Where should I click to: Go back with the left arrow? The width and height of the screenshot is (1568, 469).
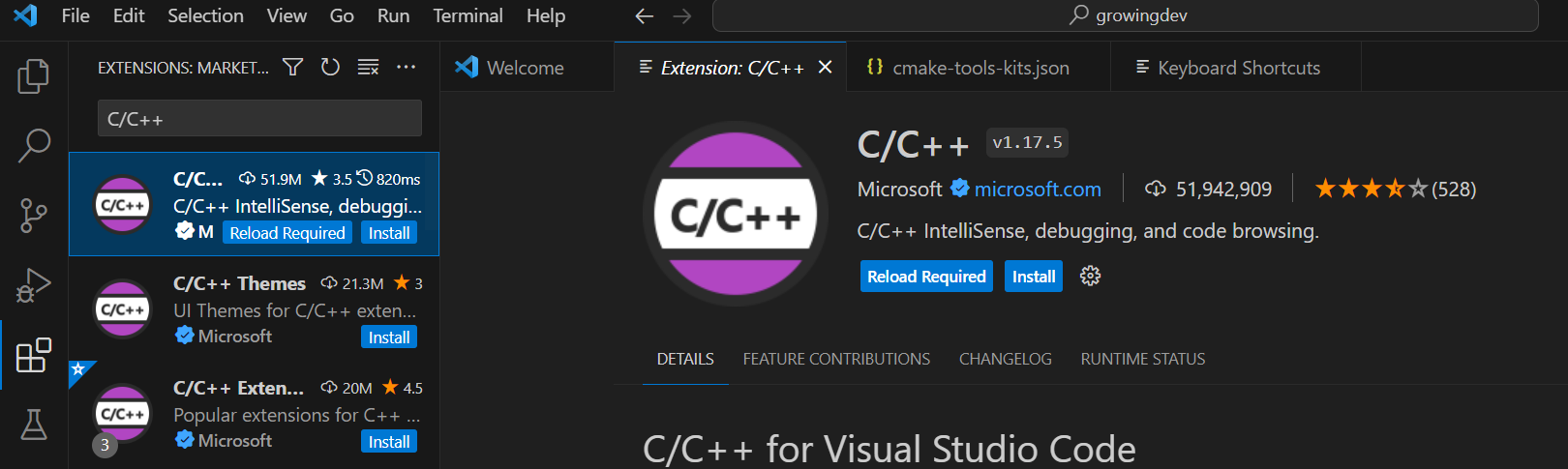[645, 16]
